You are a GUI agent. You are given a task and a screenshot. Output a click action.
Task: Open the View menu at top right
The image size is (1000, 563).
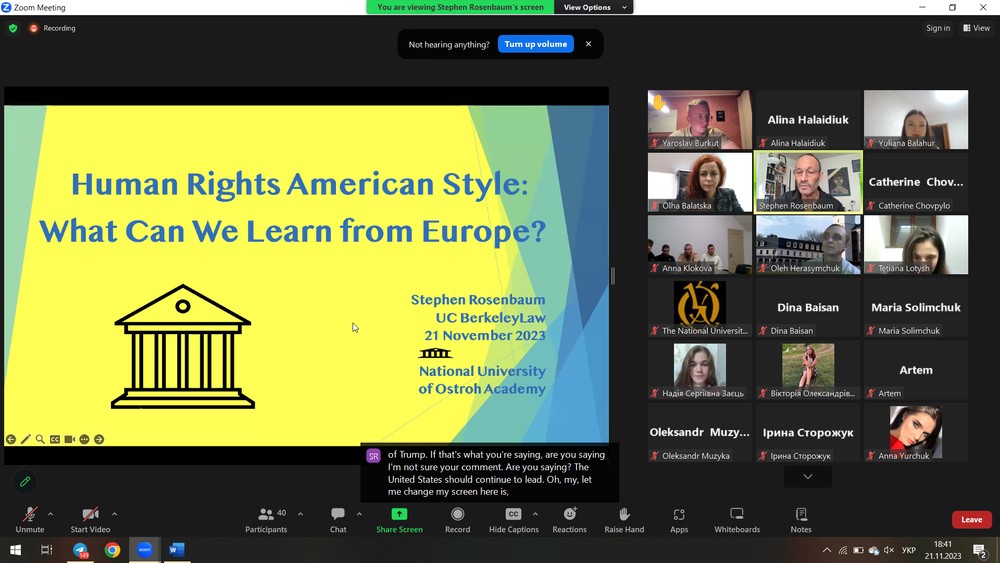(976, 28)
